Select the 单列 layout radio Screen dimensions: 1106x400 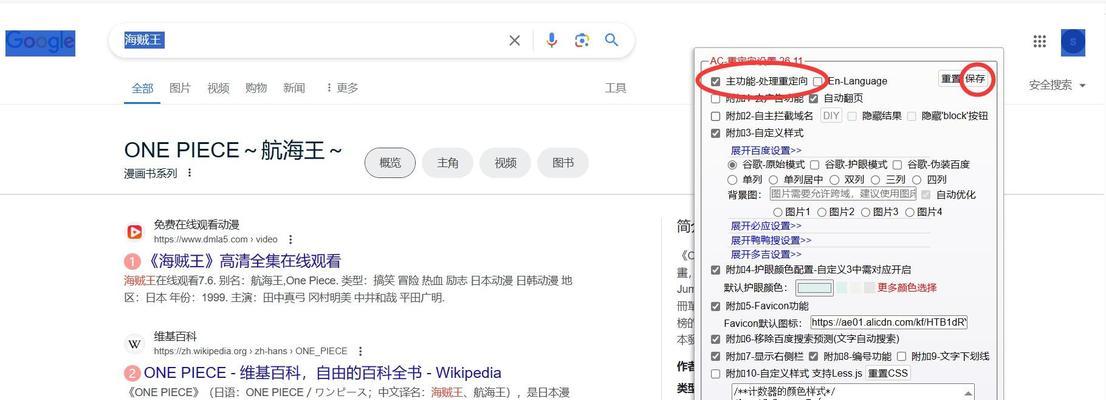(732, 180)
